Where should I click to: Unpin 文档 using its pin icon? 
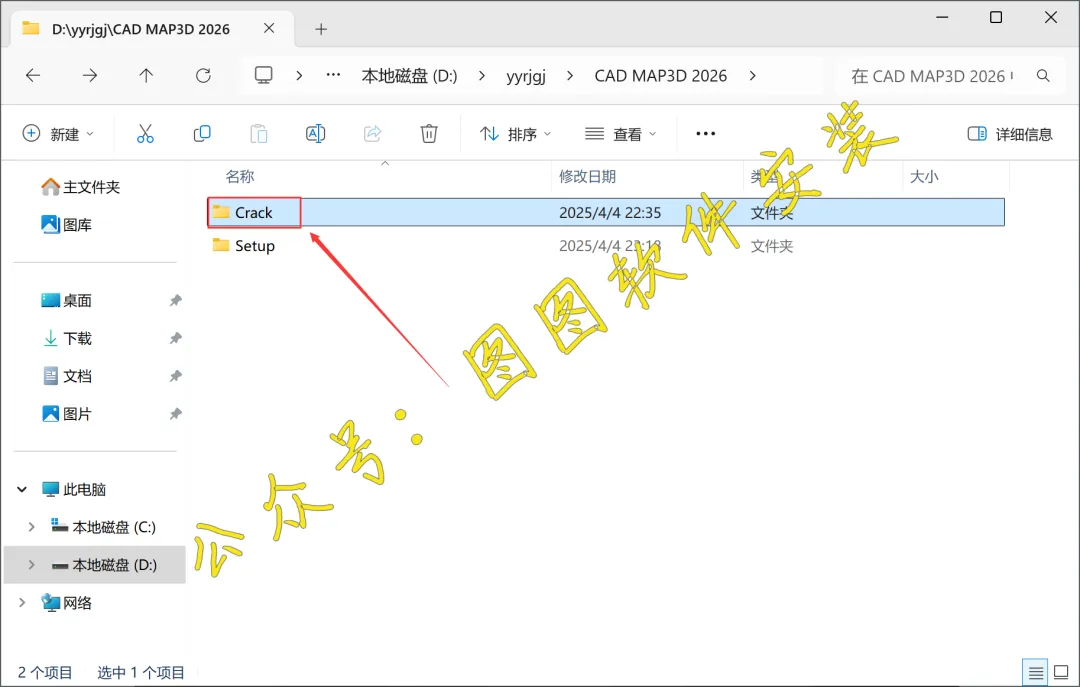point(176,376)
